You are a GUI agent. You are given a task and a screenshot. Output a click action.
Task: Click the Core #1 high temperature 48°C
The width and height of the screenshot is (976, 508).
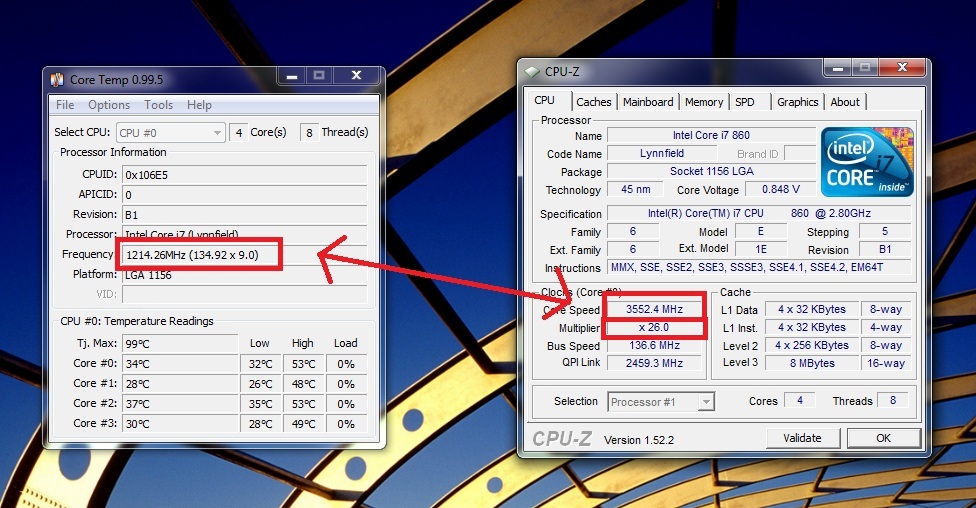[x=304, y=383]
